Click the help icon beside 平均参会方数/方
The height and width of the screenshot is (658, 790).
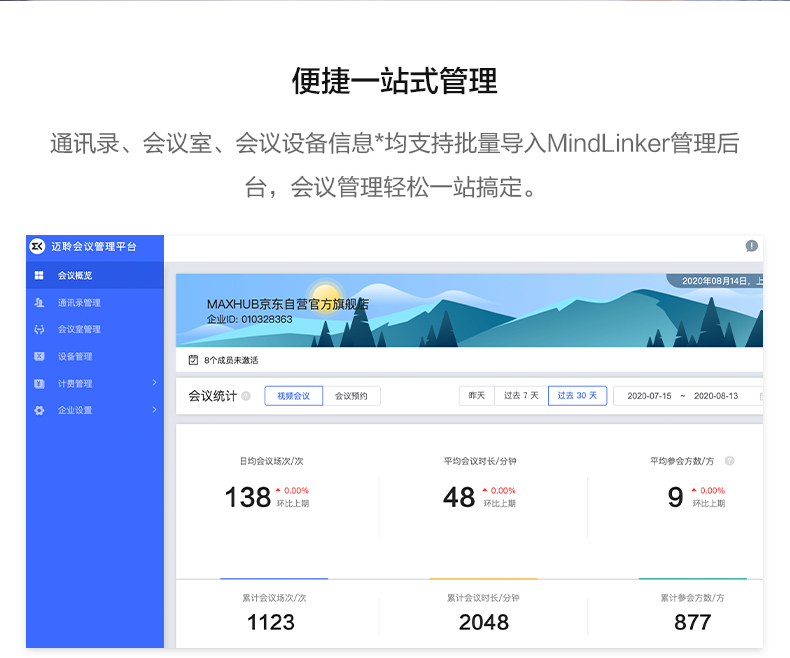click(x=729, y=461)
